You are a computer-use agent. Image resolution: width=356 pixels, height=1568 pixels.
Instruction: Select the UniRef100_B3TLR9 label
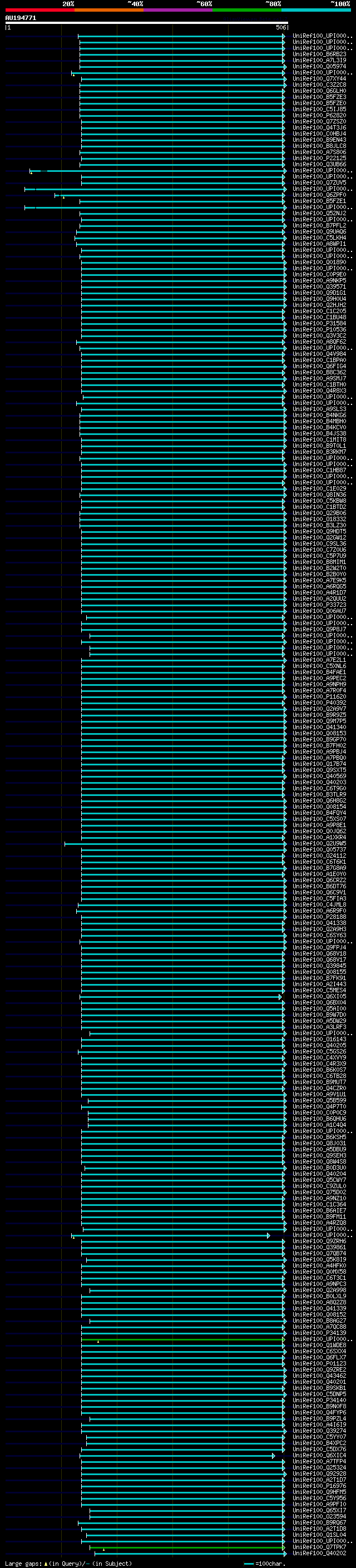[319, 795]
